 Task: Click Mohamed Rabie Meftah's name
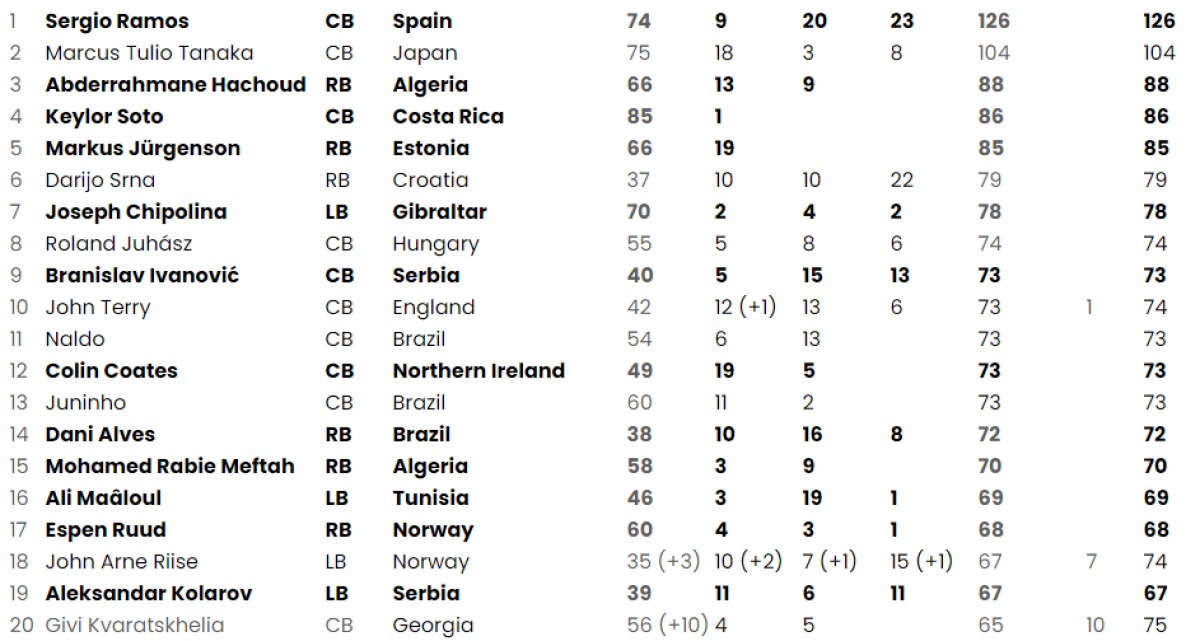coord(170,467)
